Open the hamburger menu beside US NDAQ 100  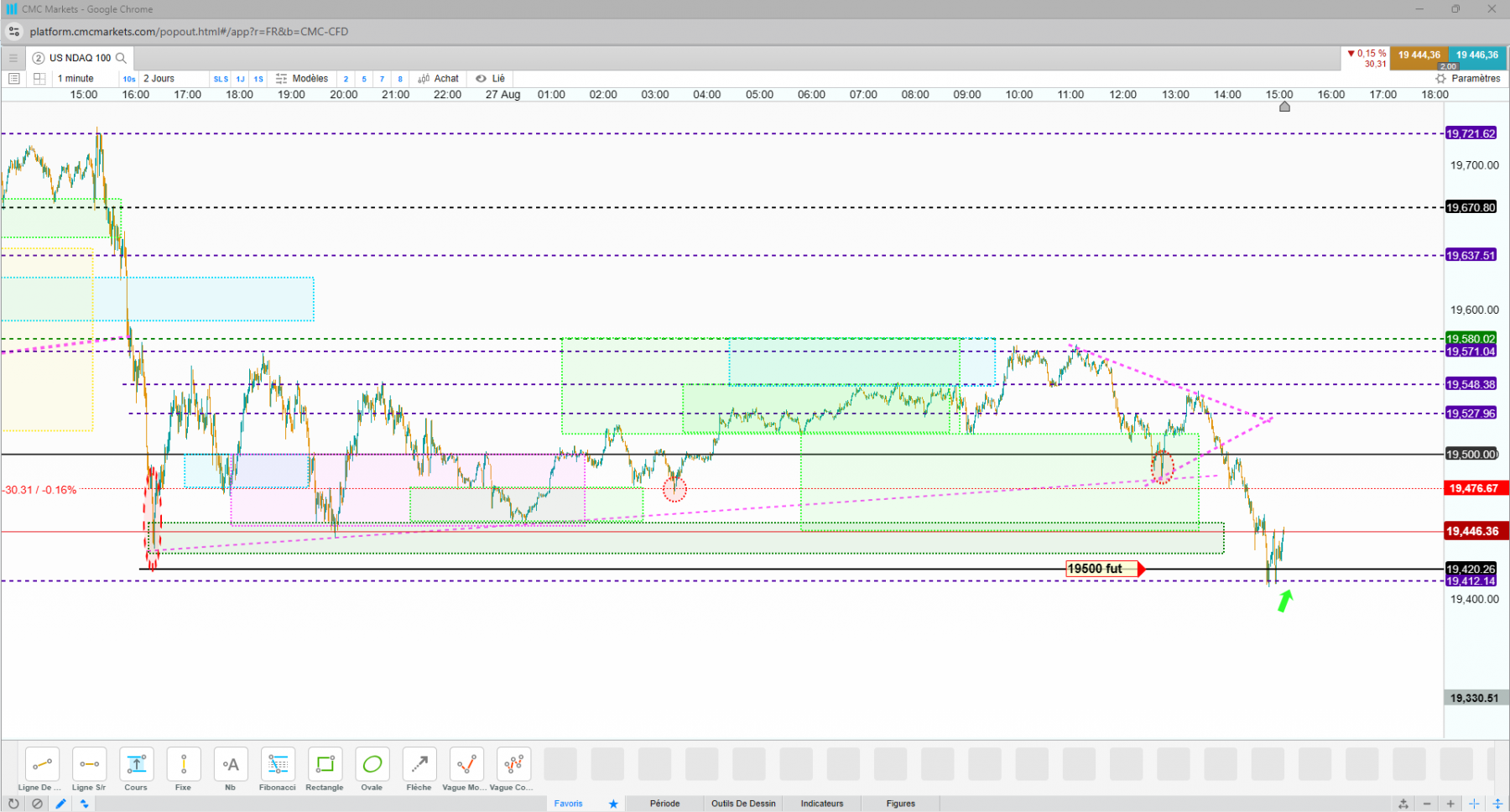coord(13,58)
